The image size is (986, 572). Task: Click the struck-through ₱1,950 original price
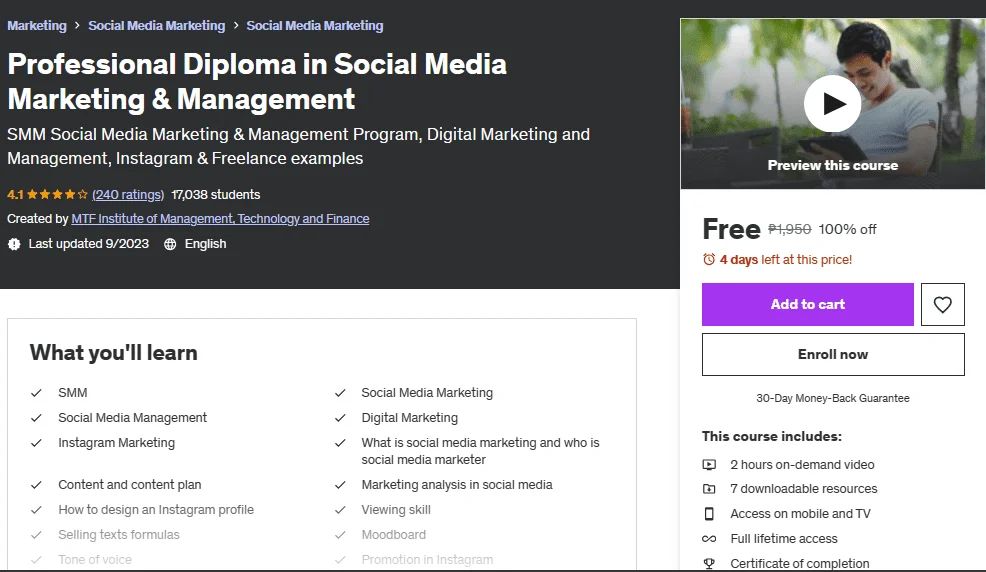[x=789, y=229]
